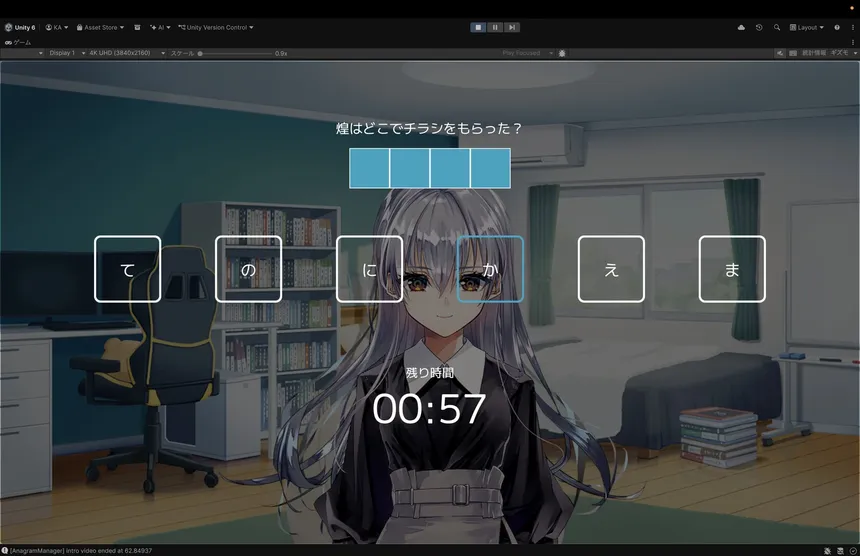Click the help question mark icon
This screenshot has width=860, height=556.
tap(837, 27)
